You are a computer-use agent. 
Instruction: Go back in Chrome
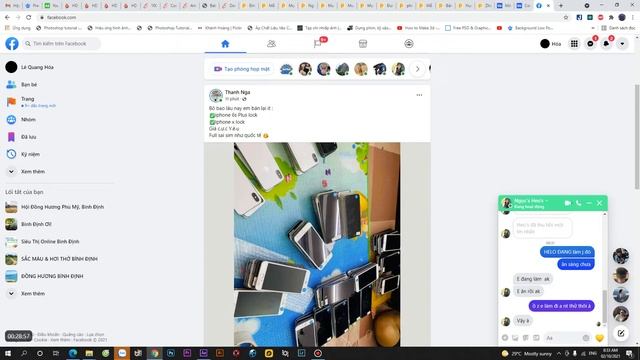(7, 18)
